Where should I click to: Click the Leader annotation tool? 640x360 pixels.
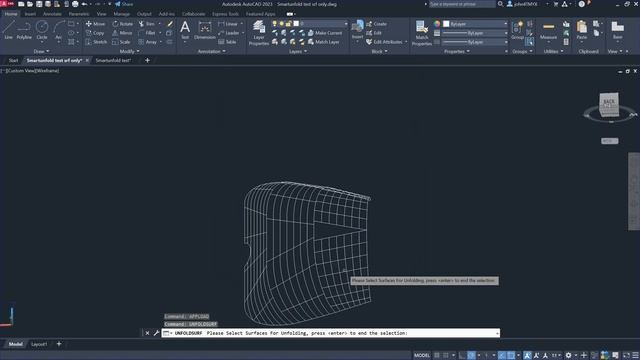229,33
